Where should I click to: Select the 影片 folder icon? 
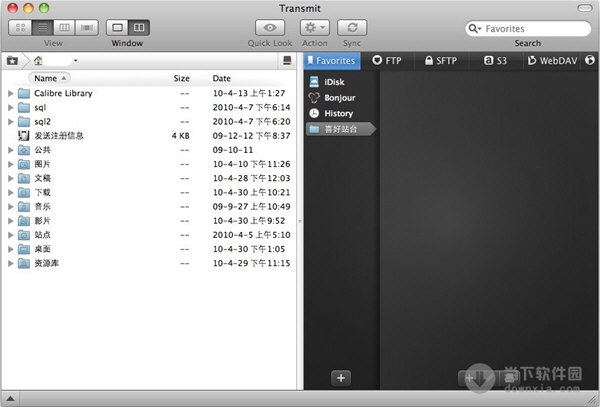(x=24, y=221)
